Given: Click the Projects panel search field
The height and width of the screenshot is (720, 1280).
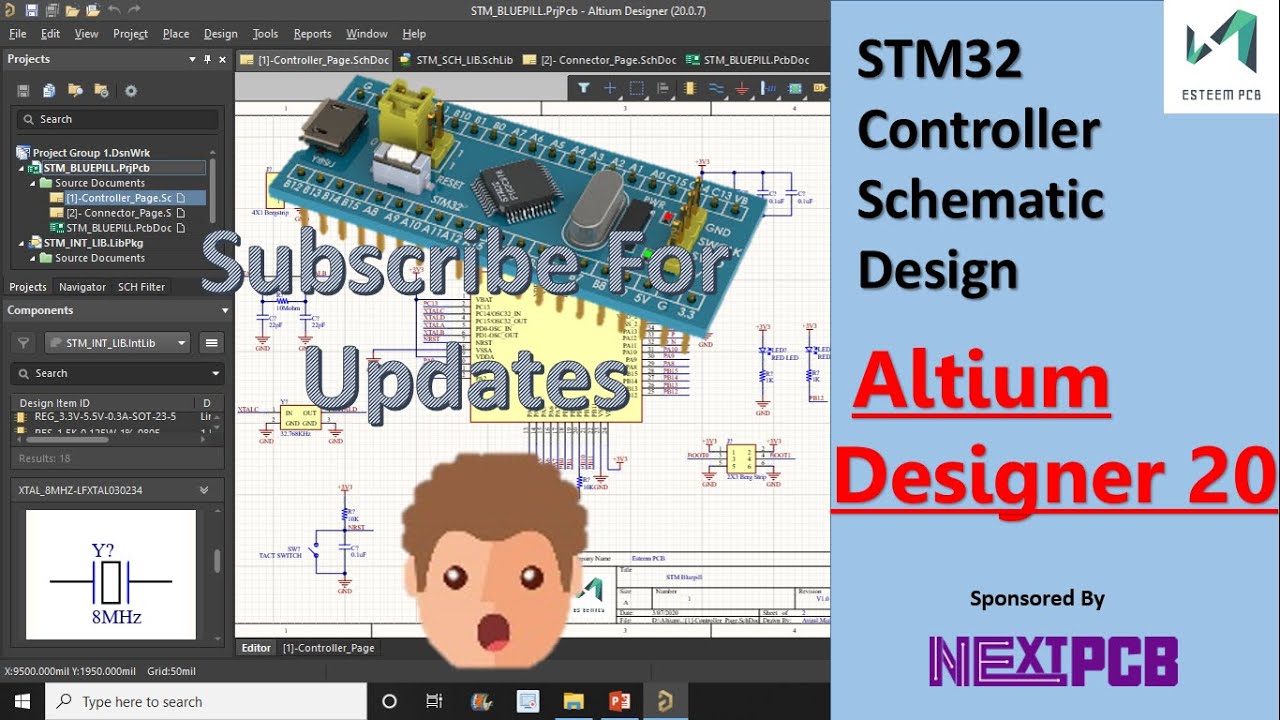Looking at the screenshot, I should tap(116, 119).
